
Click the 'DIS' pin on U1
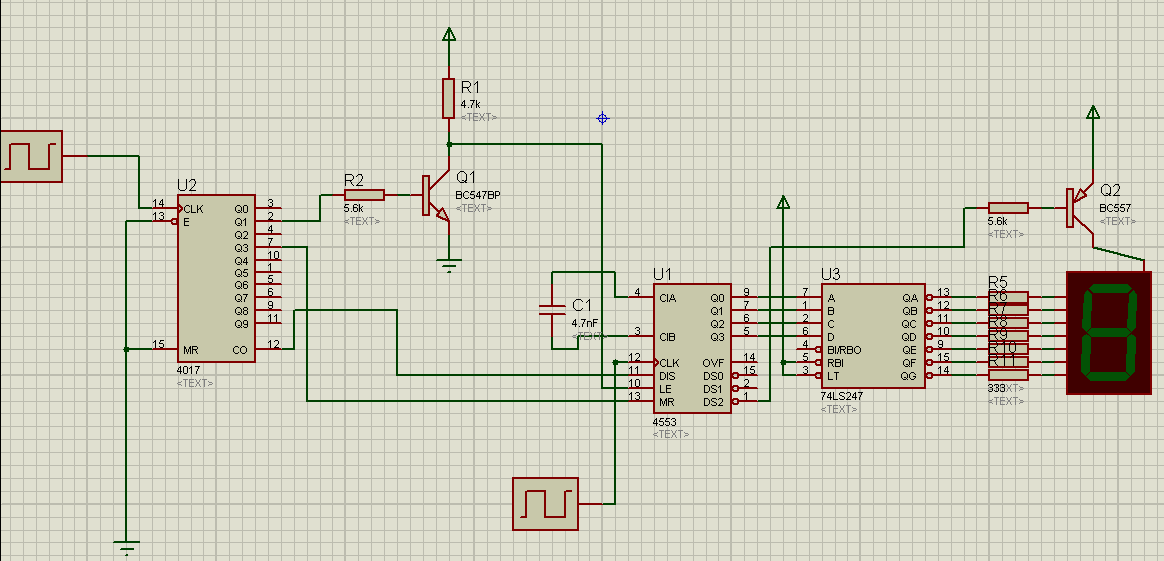coord(667,375)
